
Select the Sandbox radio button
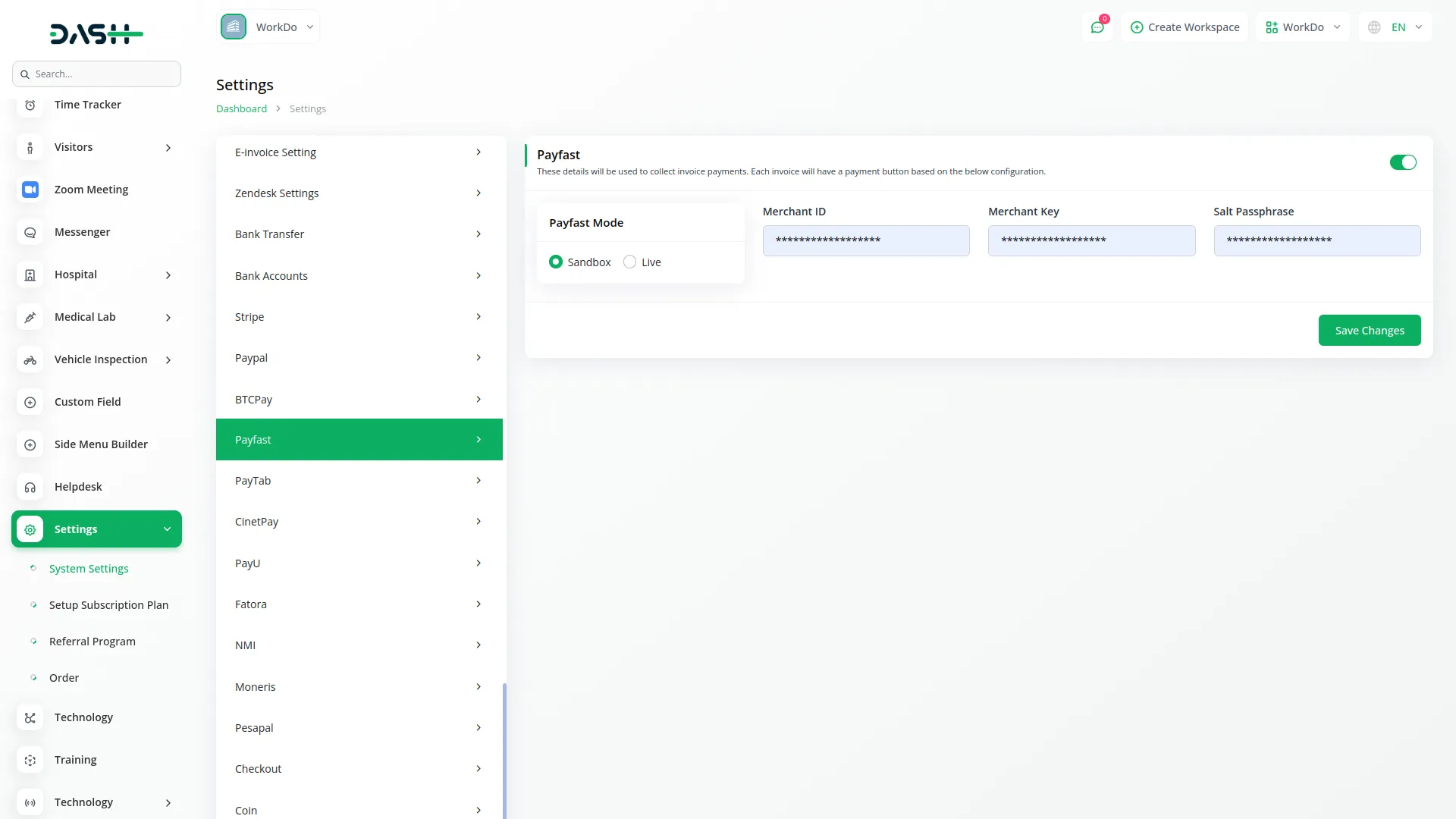pos(556,262)
